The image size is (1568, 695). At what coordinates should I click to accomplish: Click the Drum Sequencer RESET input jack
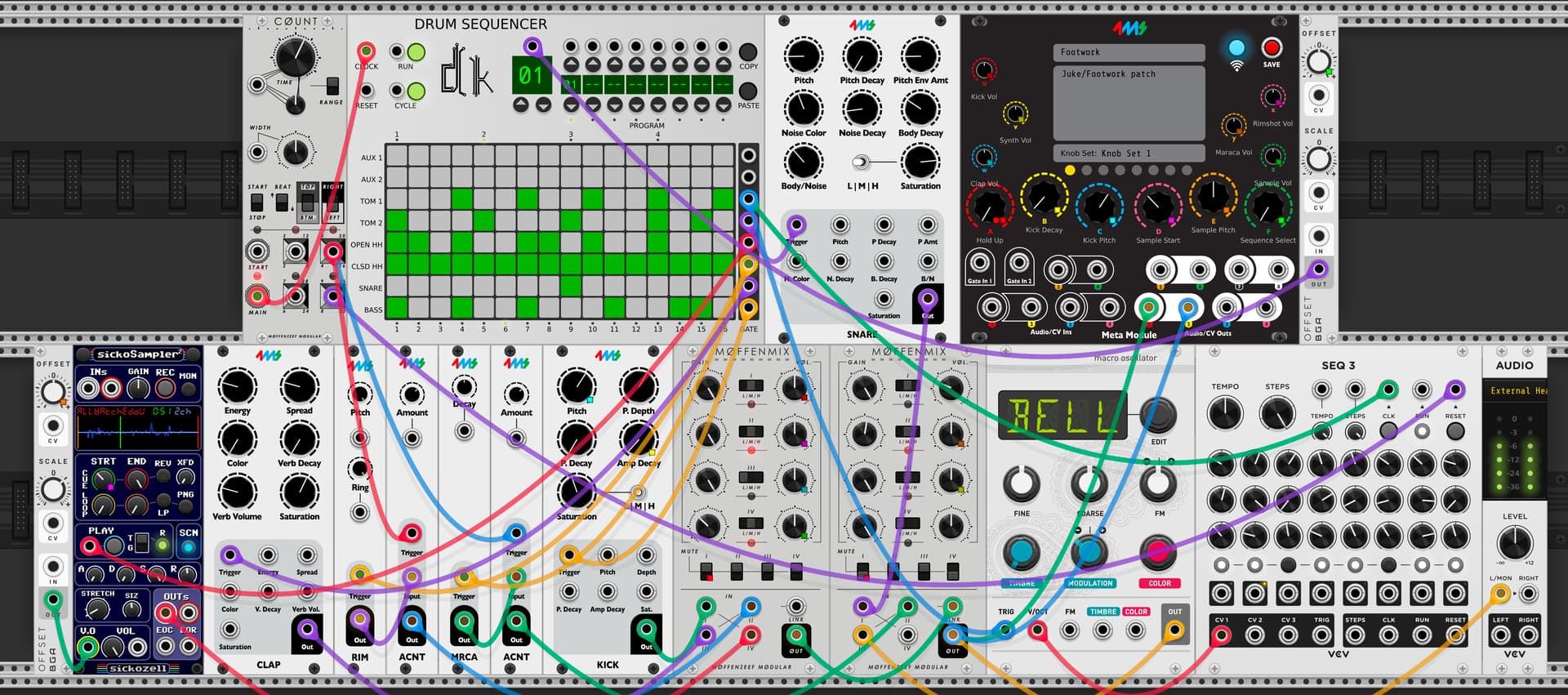367,91
